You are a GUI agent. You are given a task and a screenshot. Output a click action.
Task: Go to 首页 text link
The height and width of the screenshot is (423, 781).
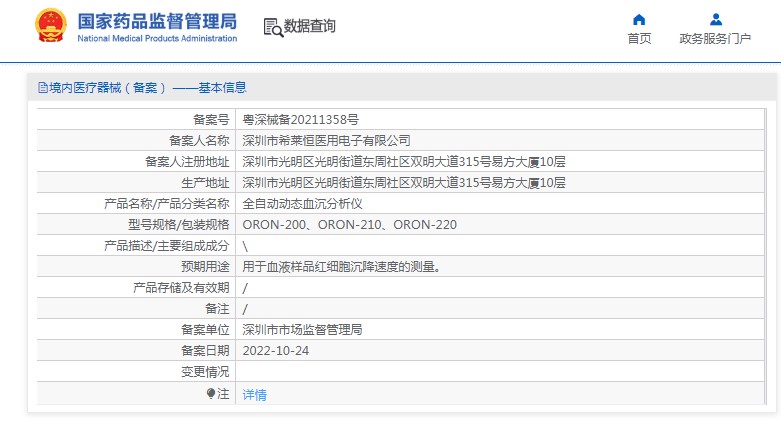tap(639, 38)
